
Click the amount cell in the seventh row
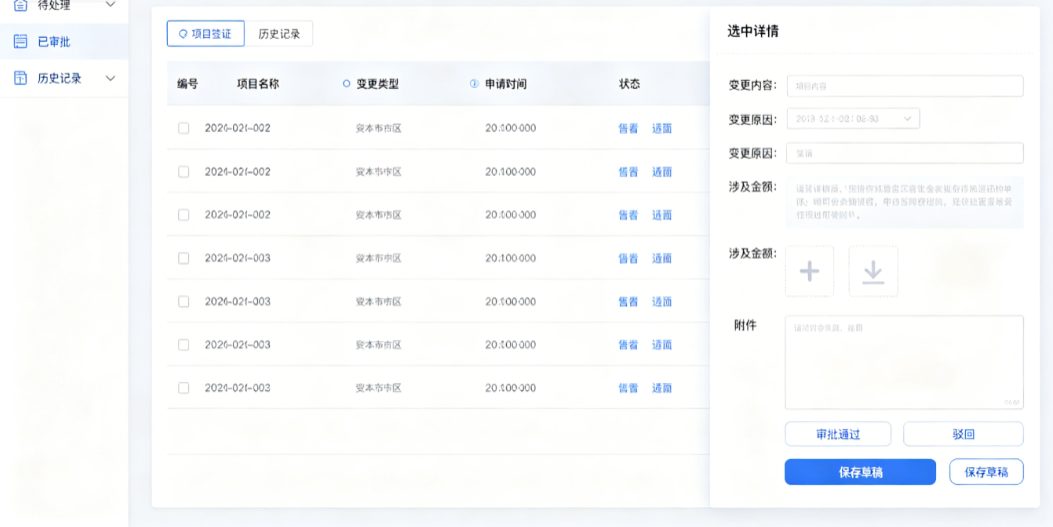510,388
